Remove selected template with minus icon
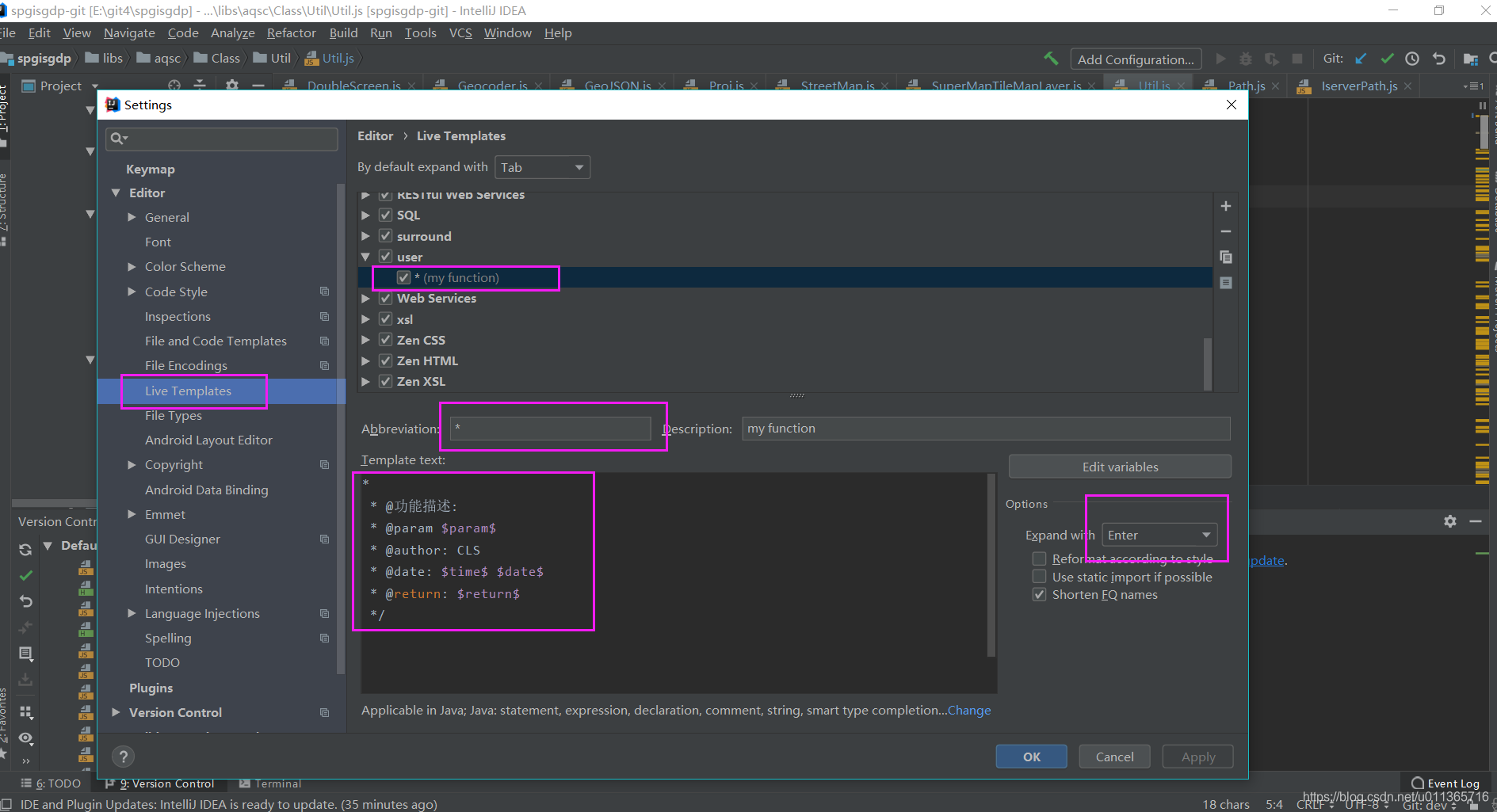 click(x=1225, y=231)
